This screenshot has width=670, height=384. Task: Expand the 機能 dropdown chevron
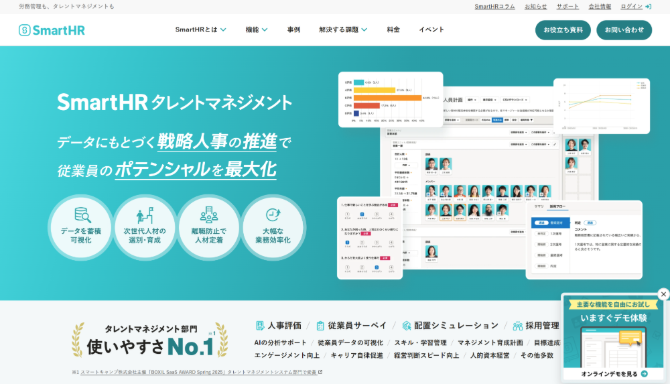(x=264, y=29)
